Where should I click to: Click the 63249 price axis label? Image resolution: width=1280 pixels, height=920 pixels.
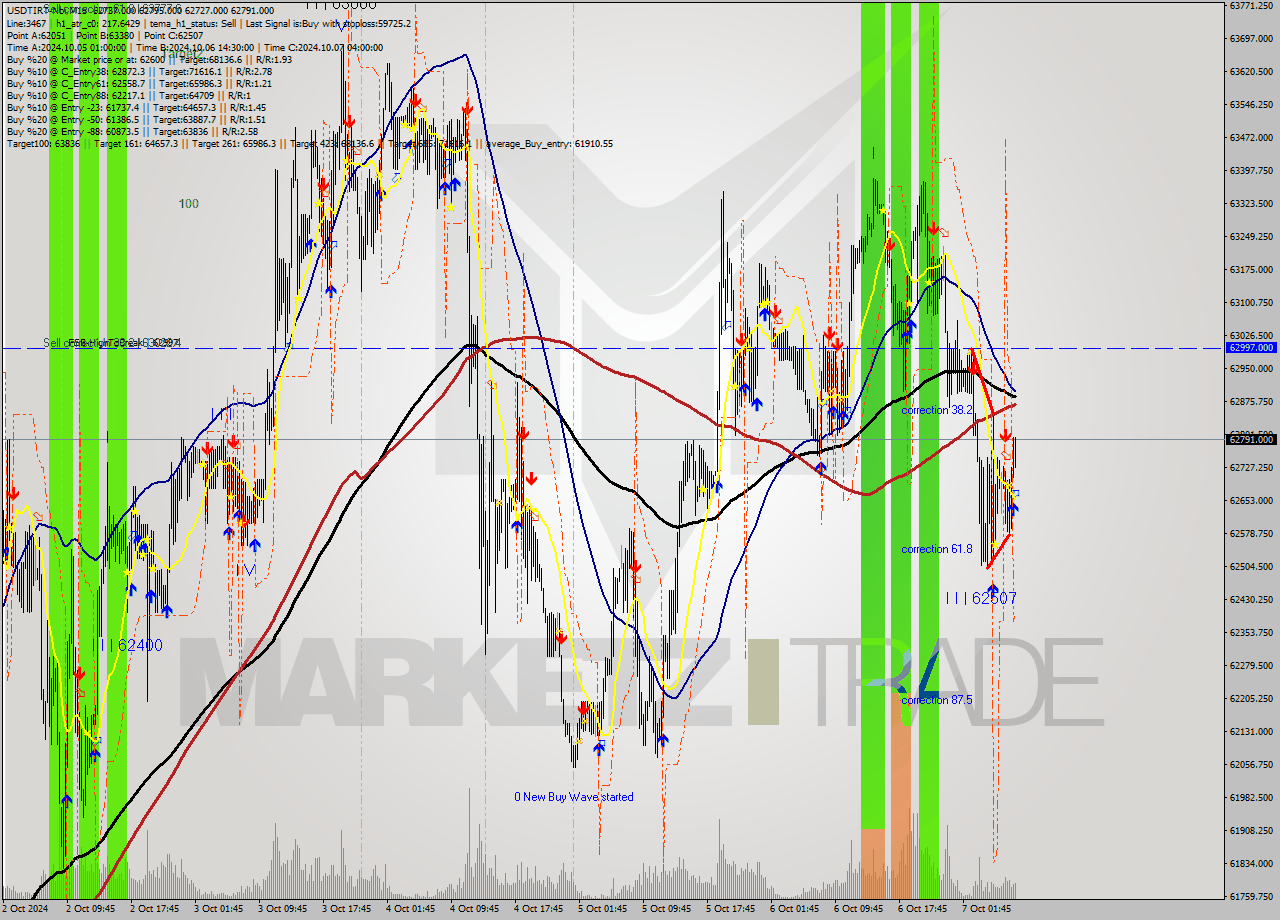[x=1250, y=236]
